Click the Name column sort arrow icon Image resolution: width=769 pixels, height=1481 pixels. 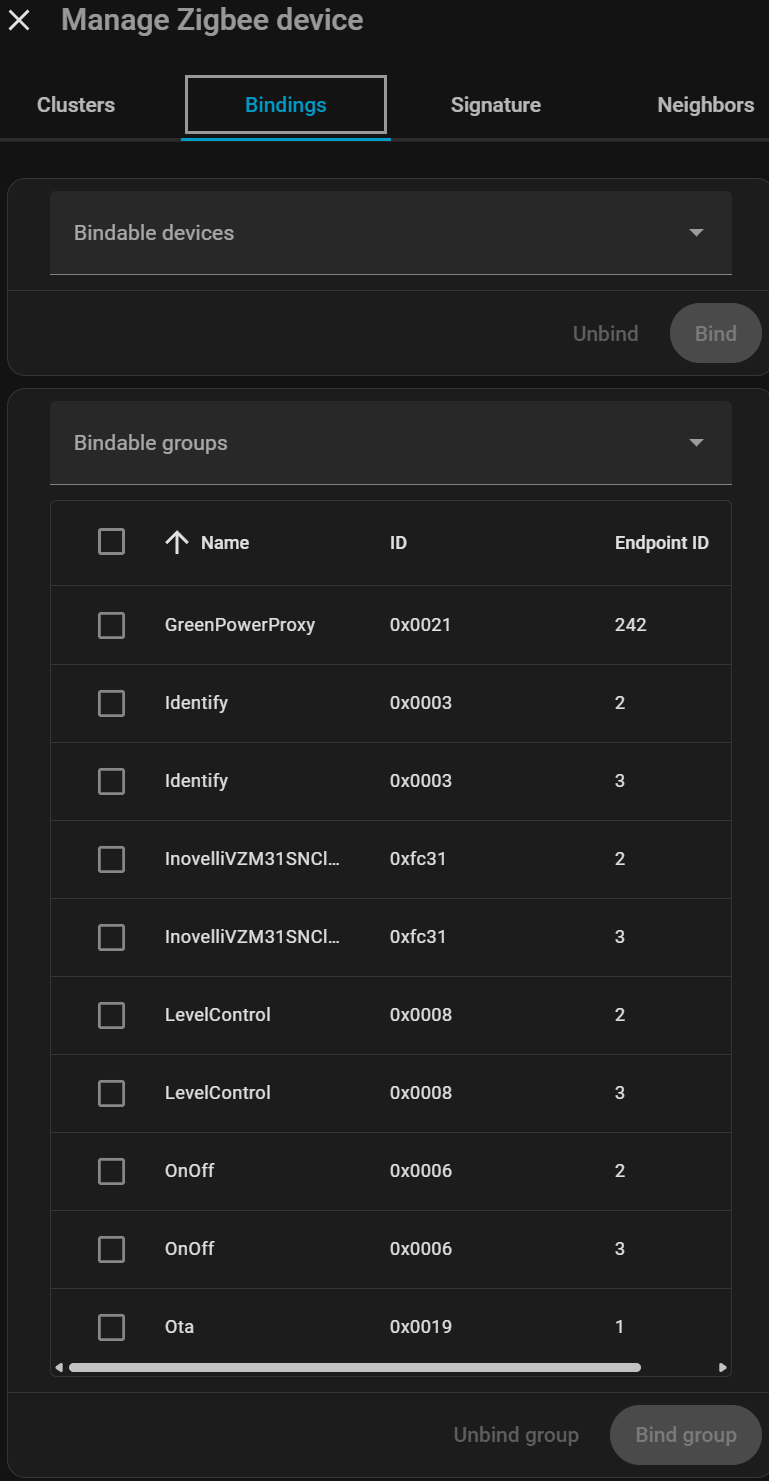[177, 543]
